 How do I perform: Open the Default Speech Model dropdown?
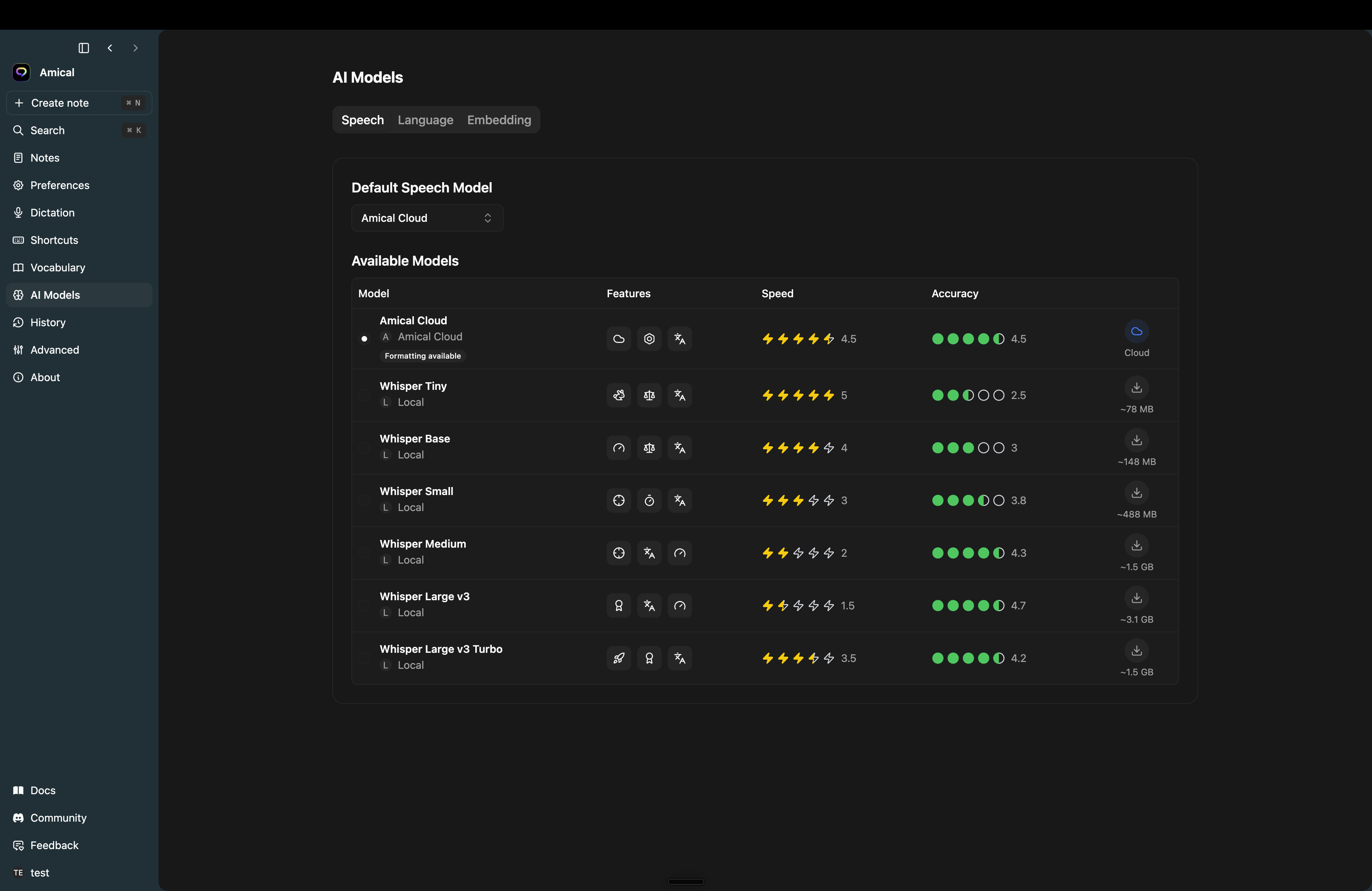tap(427, 218)
